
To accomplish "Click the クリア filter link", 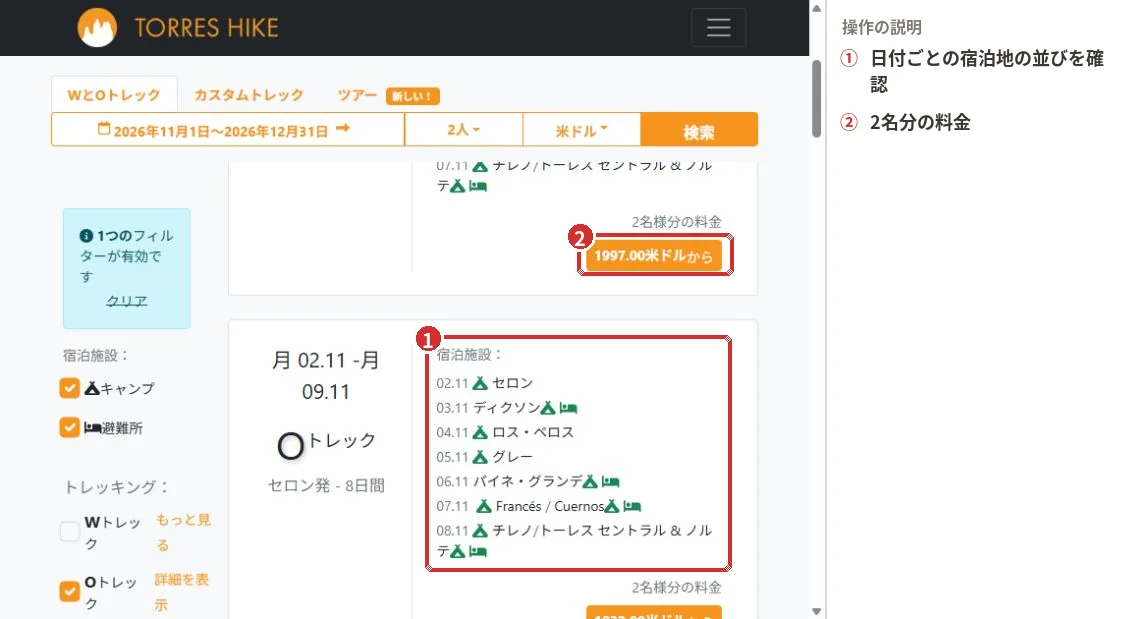I will pos(126,301).
